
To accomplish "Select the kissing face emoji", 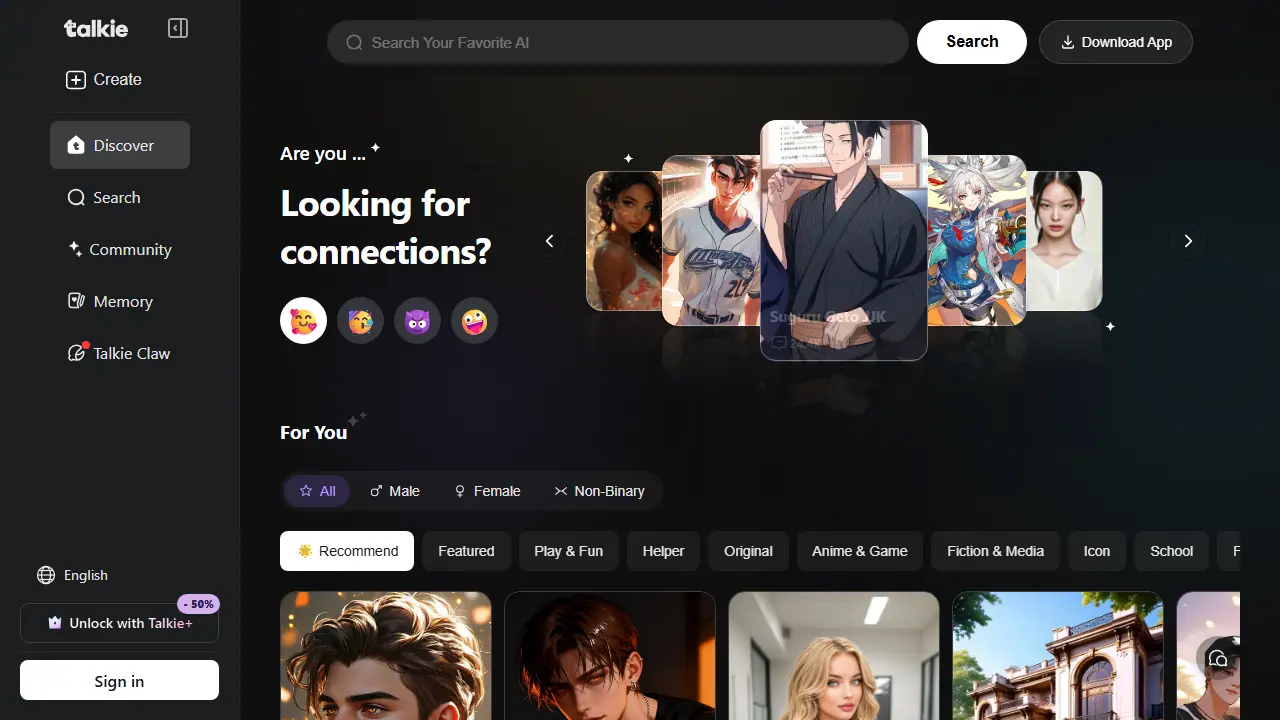I will [x=360, y=321].
